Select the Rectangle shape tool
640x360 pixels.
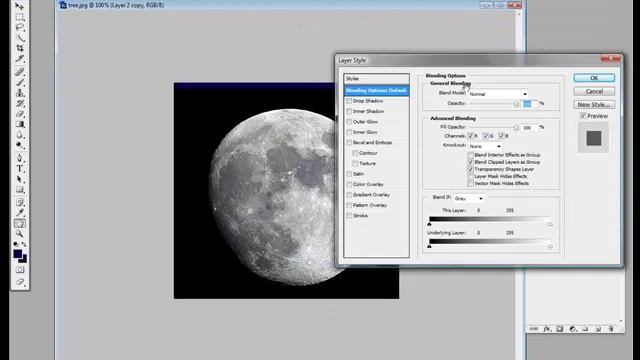20,190
